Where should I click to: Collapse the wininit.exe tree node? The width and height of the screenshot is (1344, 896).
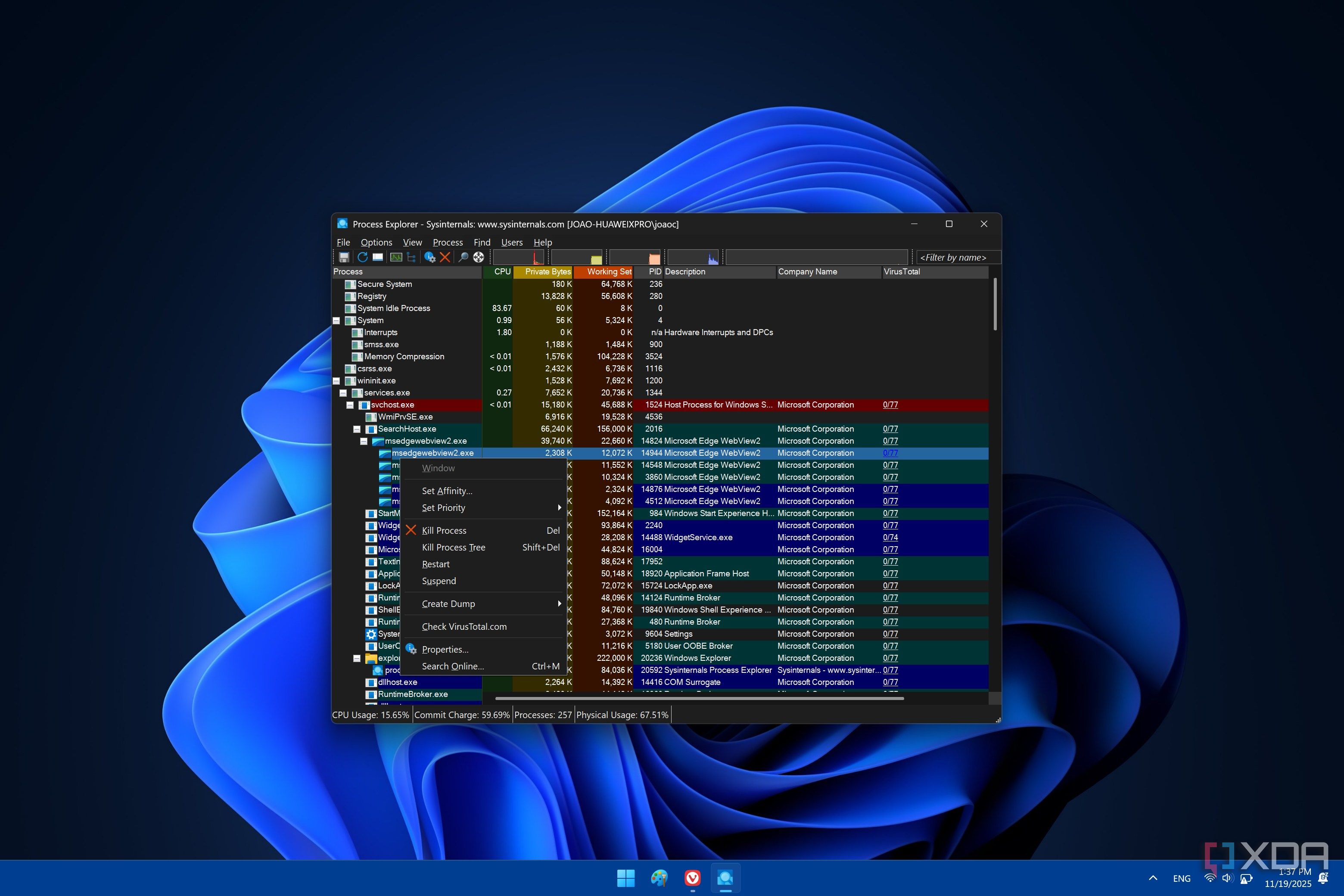[336, 381]
